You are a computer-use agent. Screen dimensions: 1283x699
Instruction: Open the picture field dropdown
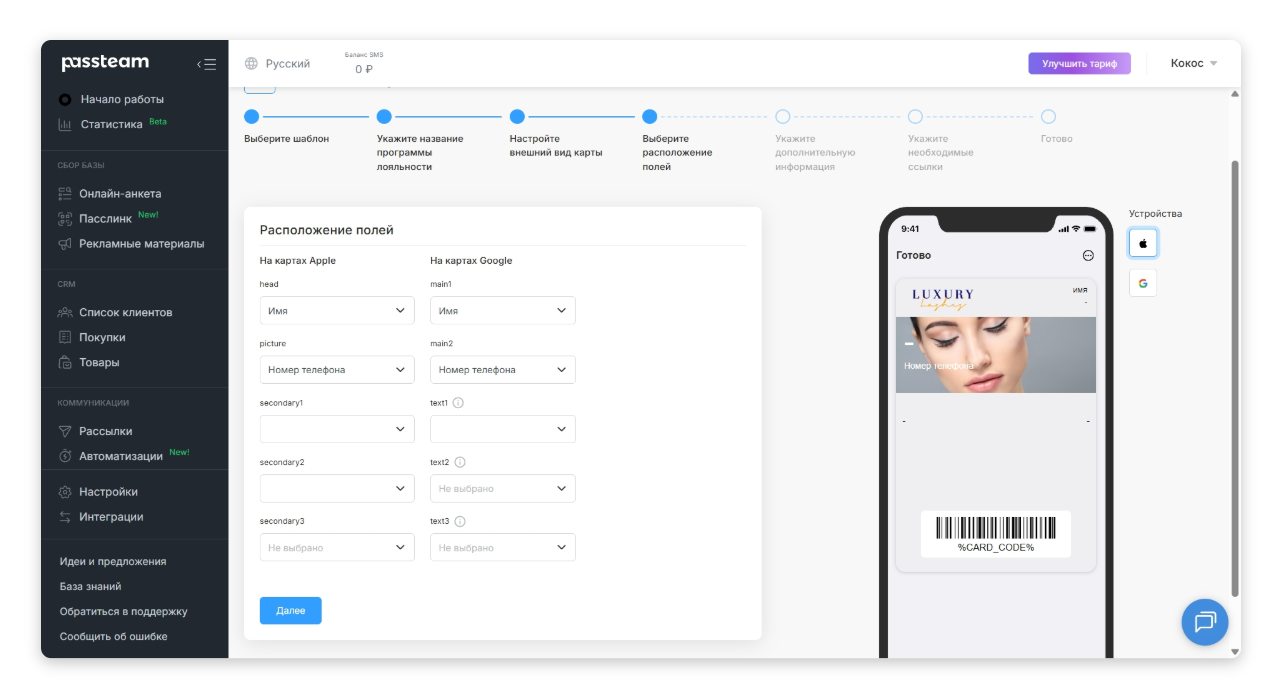[337, 370]
